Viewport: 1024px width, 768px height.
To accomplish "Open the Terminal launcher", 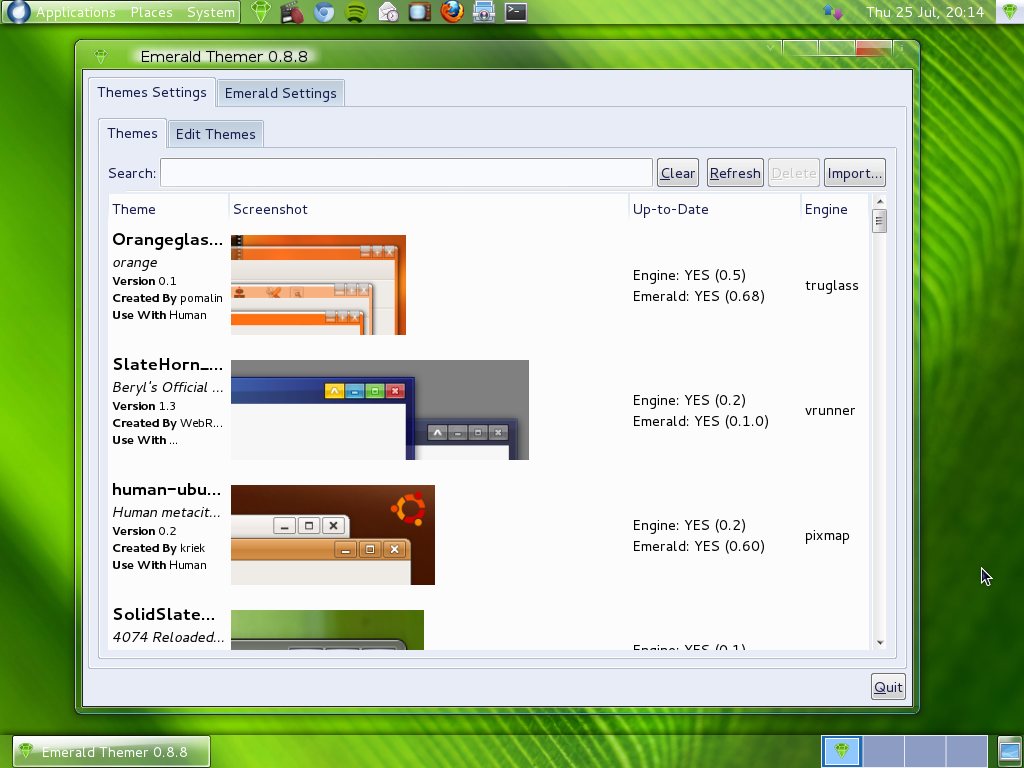I will pyautogui.click(x=515, y=12).
